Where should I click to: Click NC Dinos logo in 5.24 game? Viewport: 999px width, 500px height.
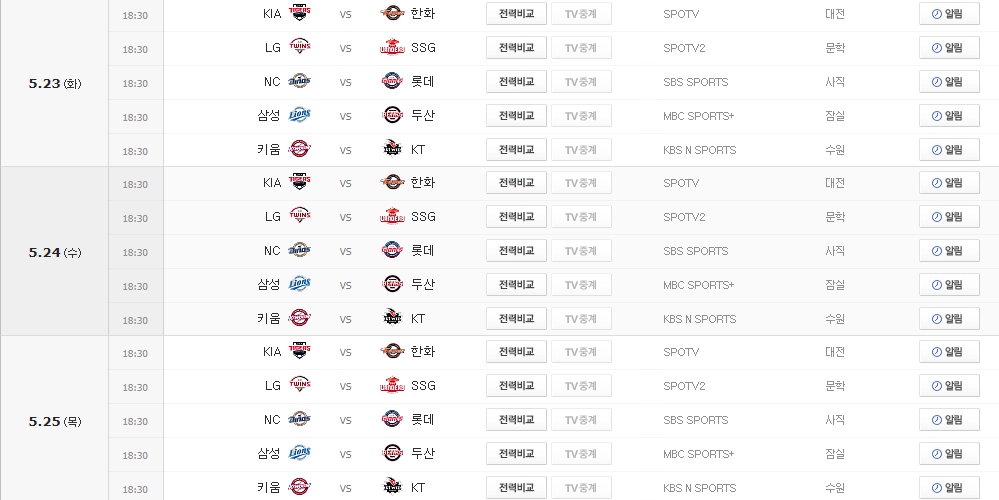(x=299, y=250)
